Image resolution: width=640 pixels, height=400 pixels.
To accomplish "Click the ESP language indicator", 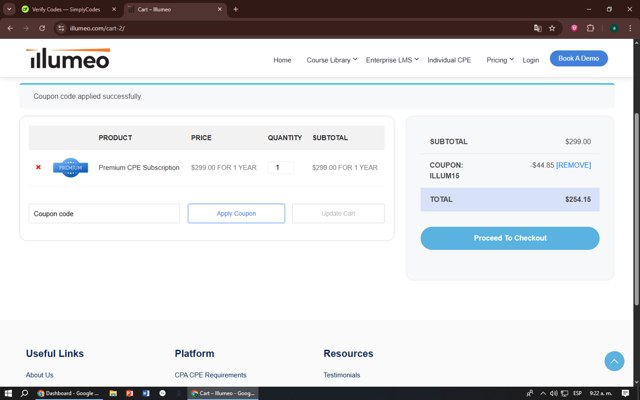I will pos(577,393).
